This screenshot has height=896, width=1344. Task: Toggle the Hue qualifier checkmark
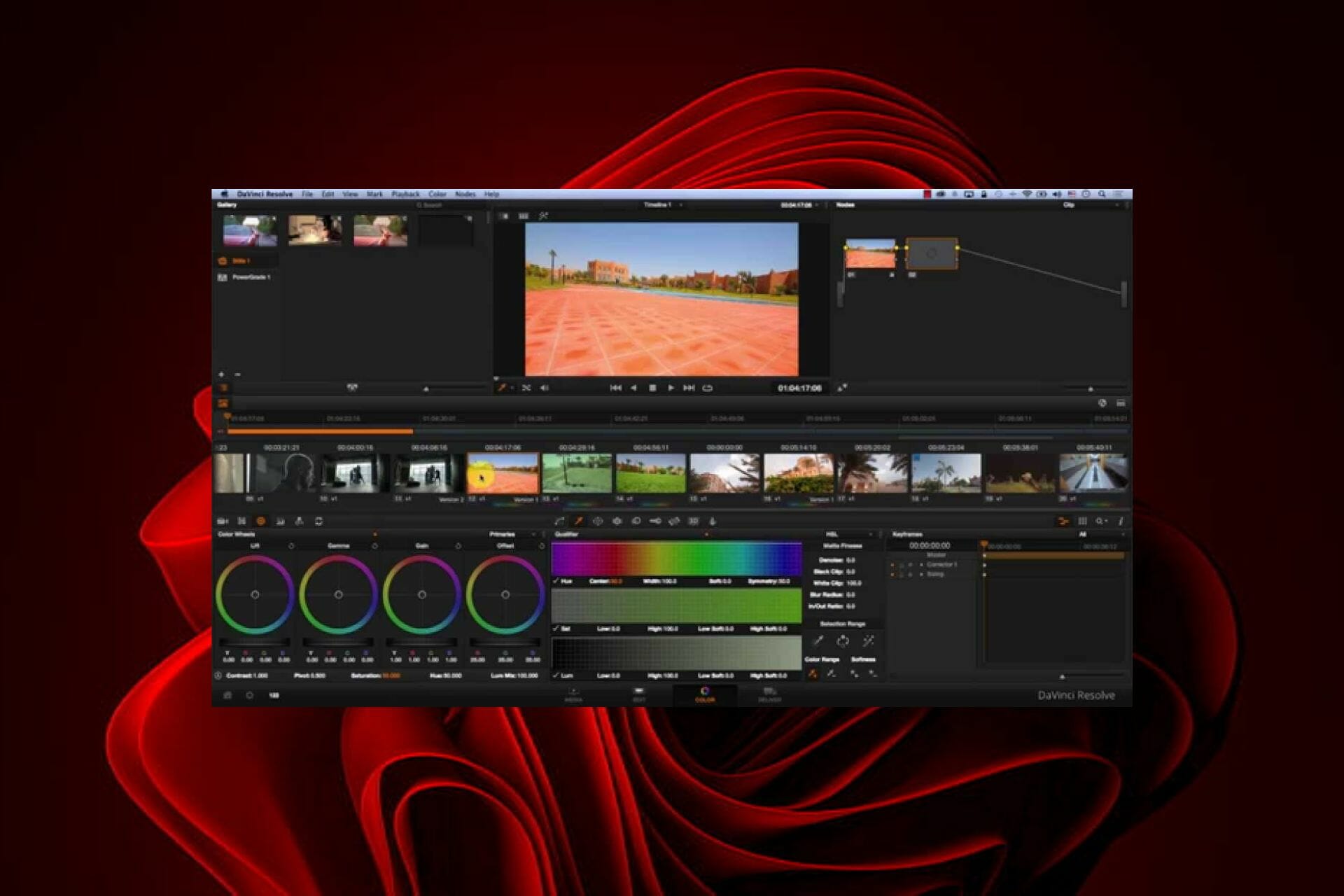click(x=556, y=581)
